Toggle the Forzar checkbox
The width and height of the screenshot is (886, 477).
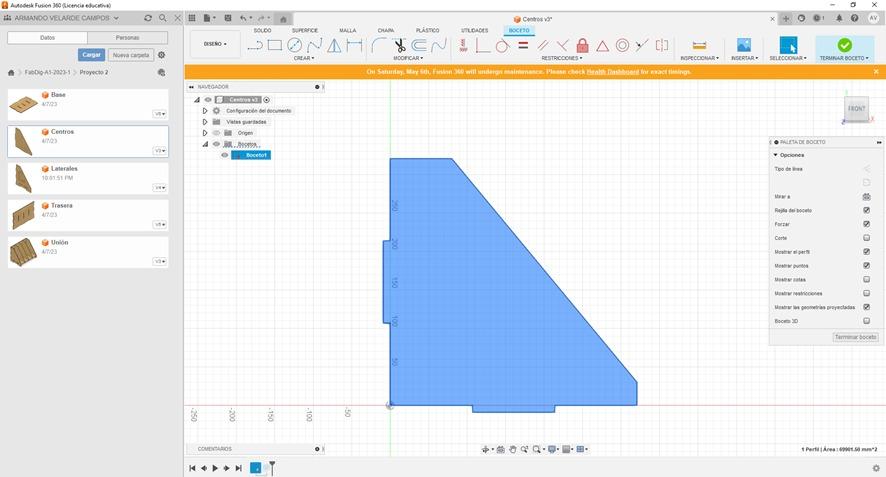(866, 224)
